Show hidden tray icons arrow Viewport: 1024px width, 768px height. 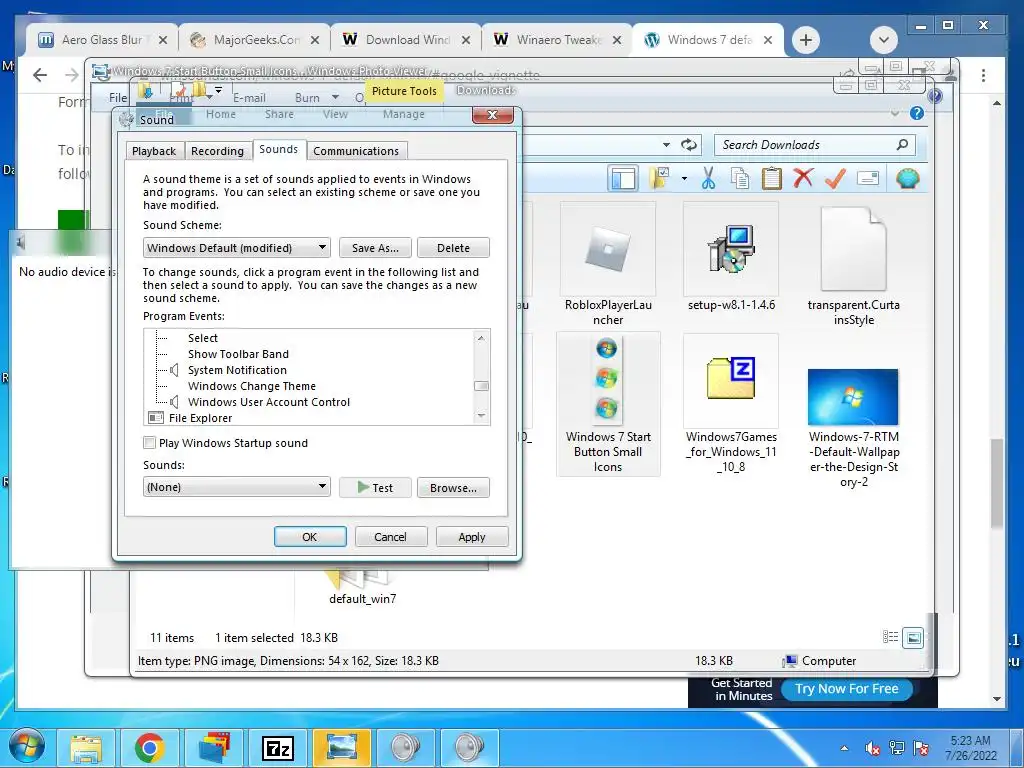click(844, 748)
